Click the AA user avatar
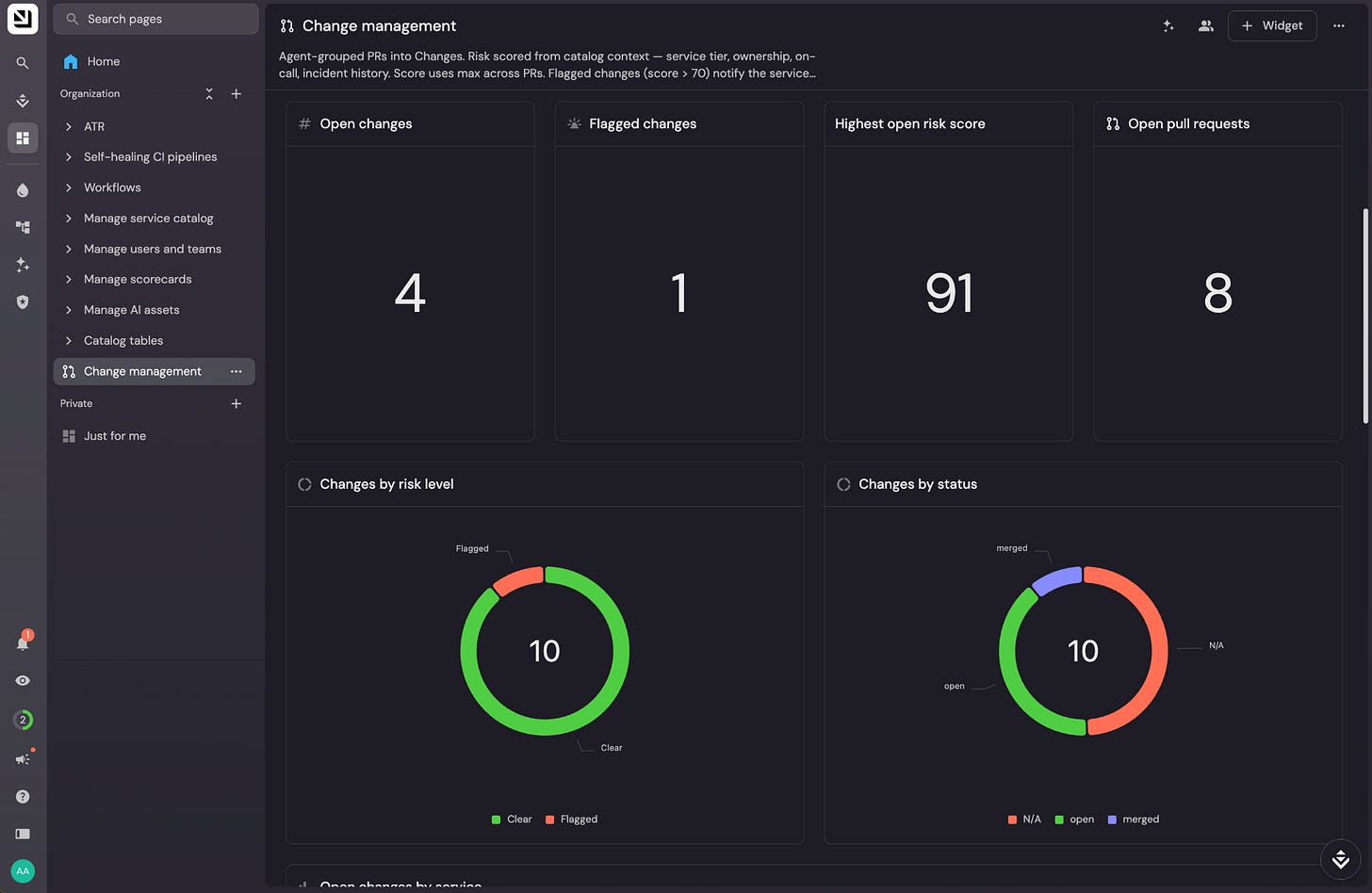1372x893 pixels. point(23,870)
